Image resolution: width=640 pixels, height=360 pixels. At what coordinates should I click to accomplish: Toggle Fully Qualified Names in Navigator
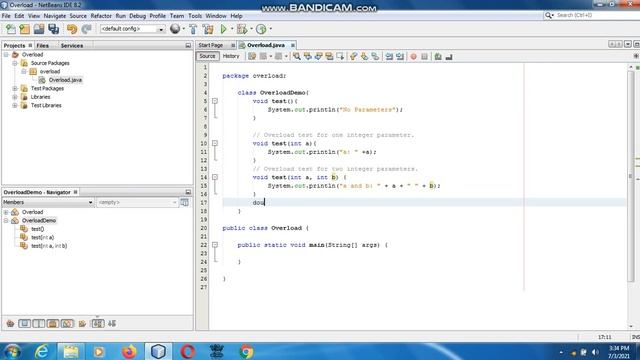pyautogui.click(x=82, y=324)
